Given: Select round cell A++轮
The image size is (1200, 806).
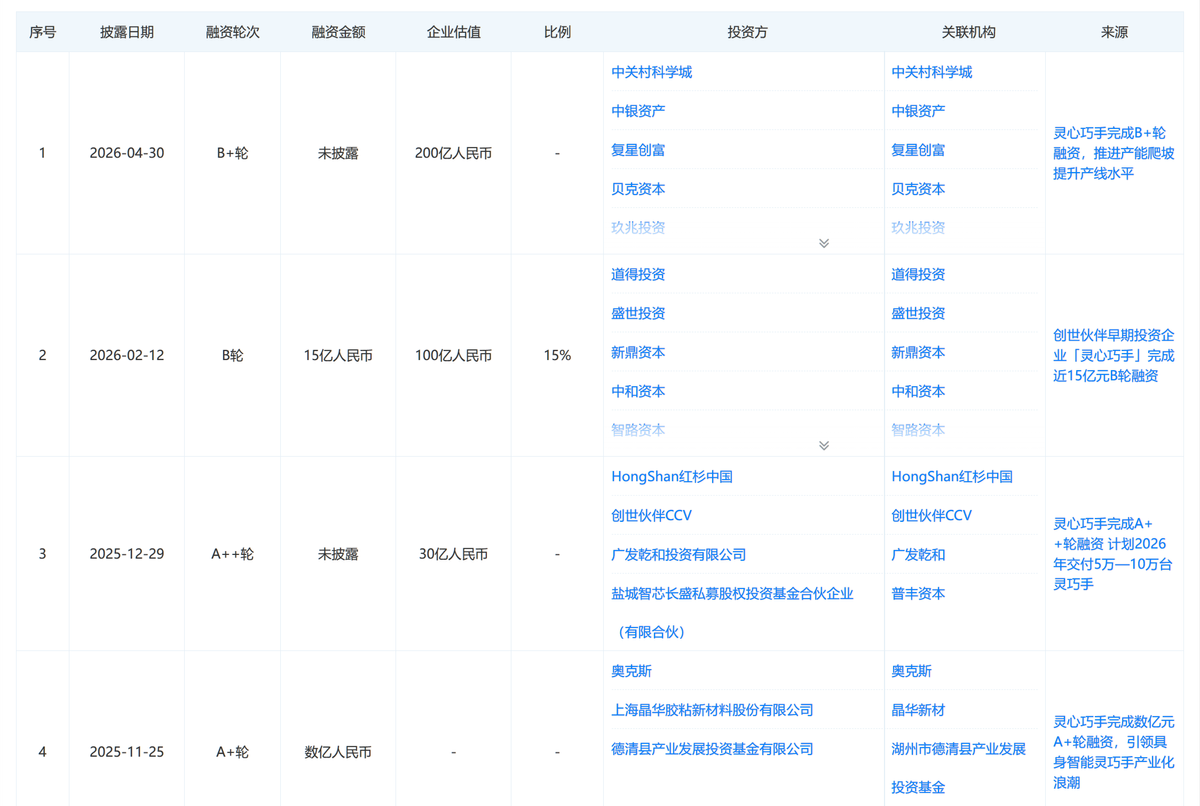Looking at the screenshot, I should tap(232, 553).
